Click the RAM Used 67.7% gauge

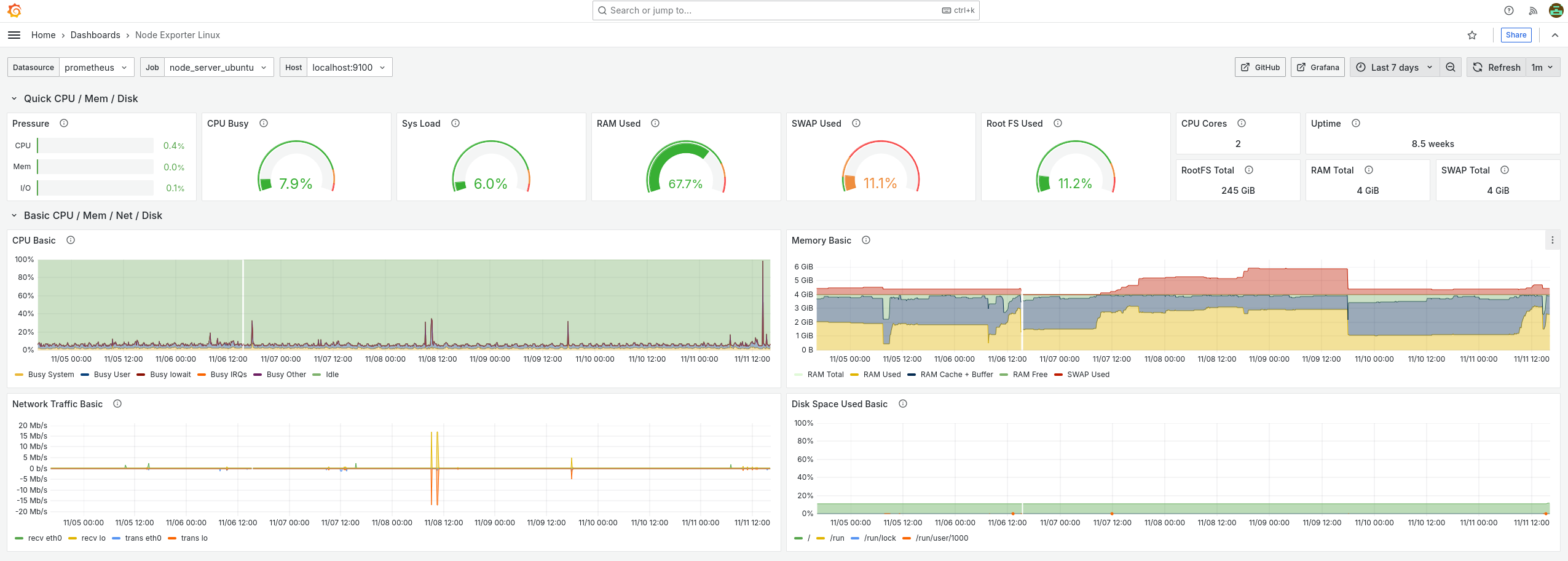click(x=686, y=167)
